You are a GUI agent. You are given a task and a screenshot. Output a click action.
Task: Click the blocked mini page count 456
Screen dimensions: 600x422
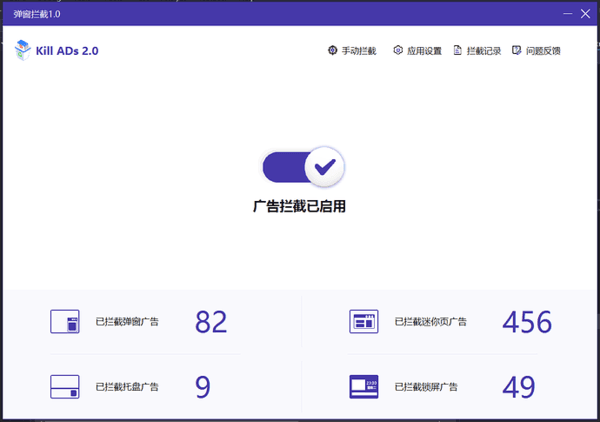(x=527, y=322)
